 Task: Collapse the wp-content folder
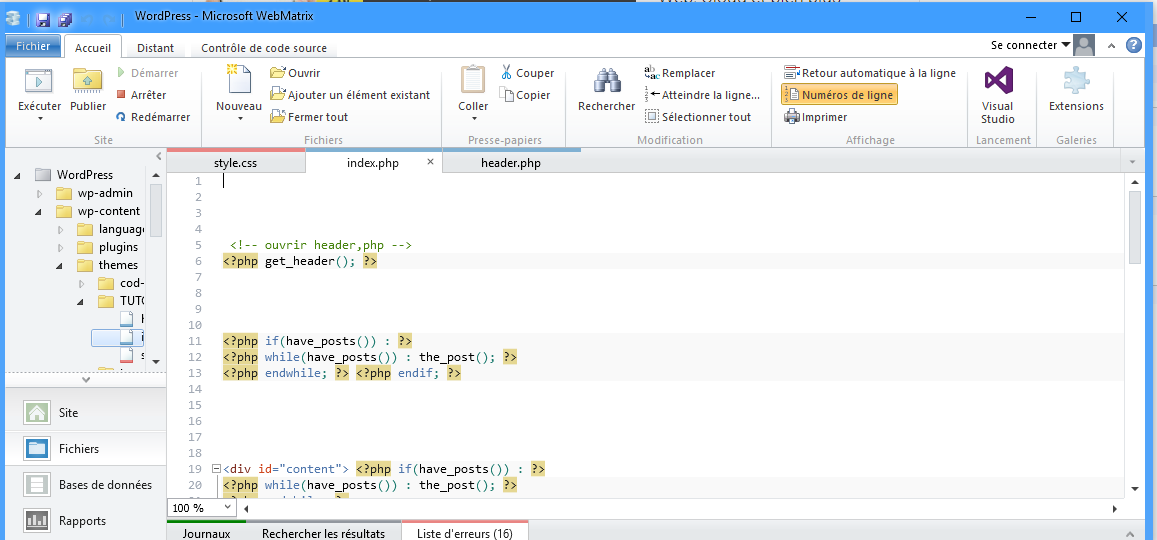coord(39,212)
